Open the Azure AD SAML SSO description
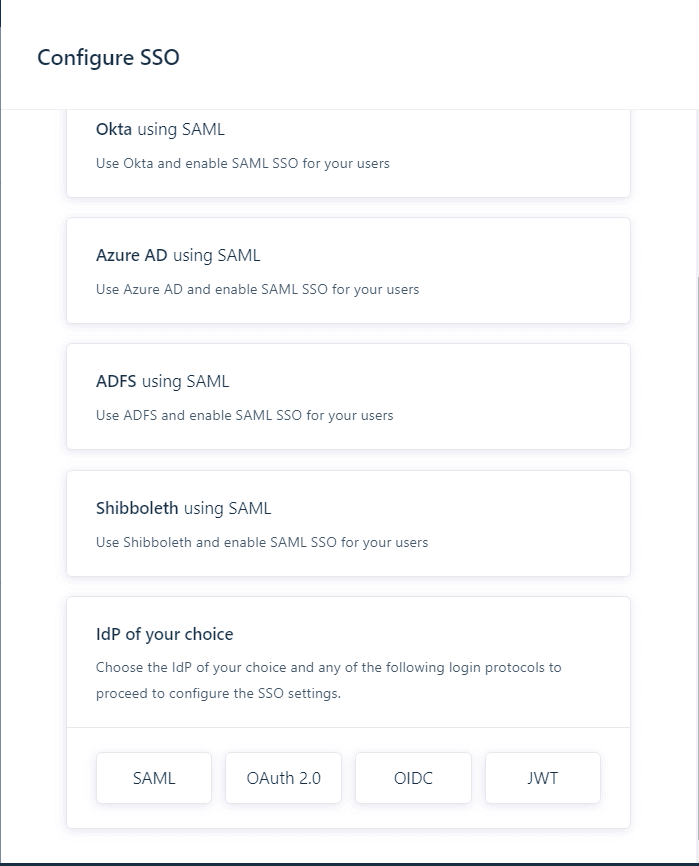The height and width of the screenshot is (866, 699). click(x=257, y=289)
